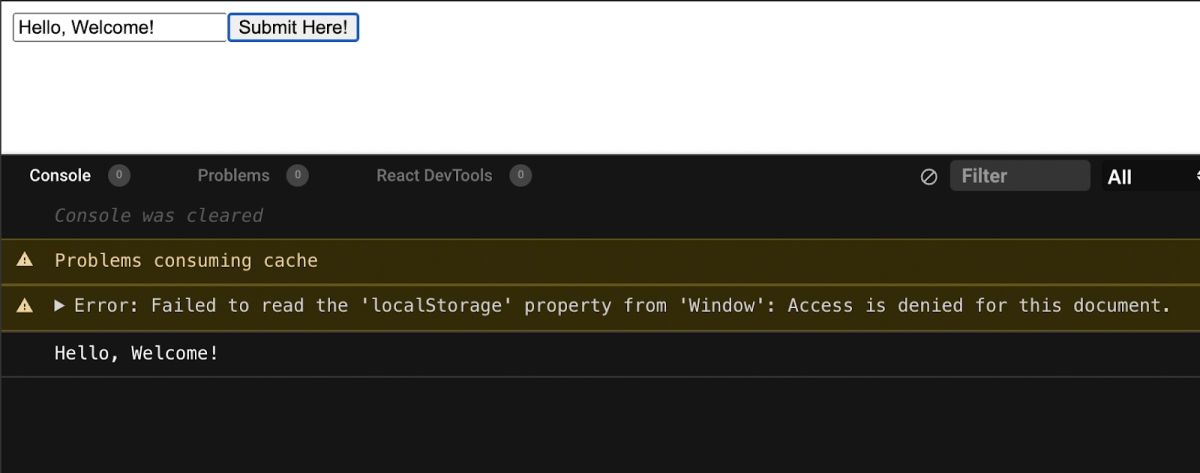Click into the console Filter field
The width and height of the screenshot is (1200, 473).
[1020, 176]
